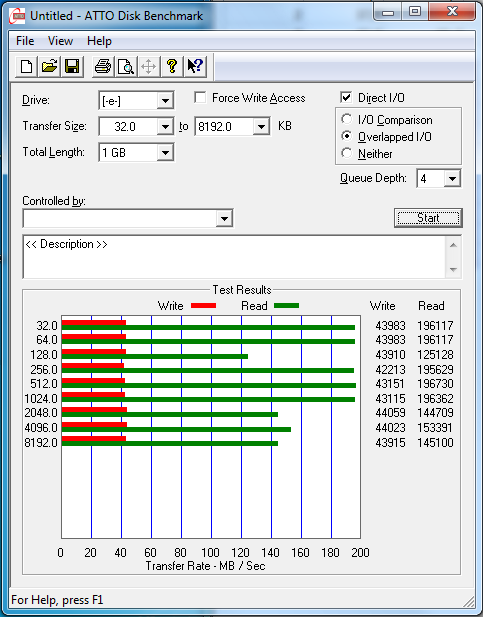Open the File menu
483x617 pixels.
pos(25,41)
